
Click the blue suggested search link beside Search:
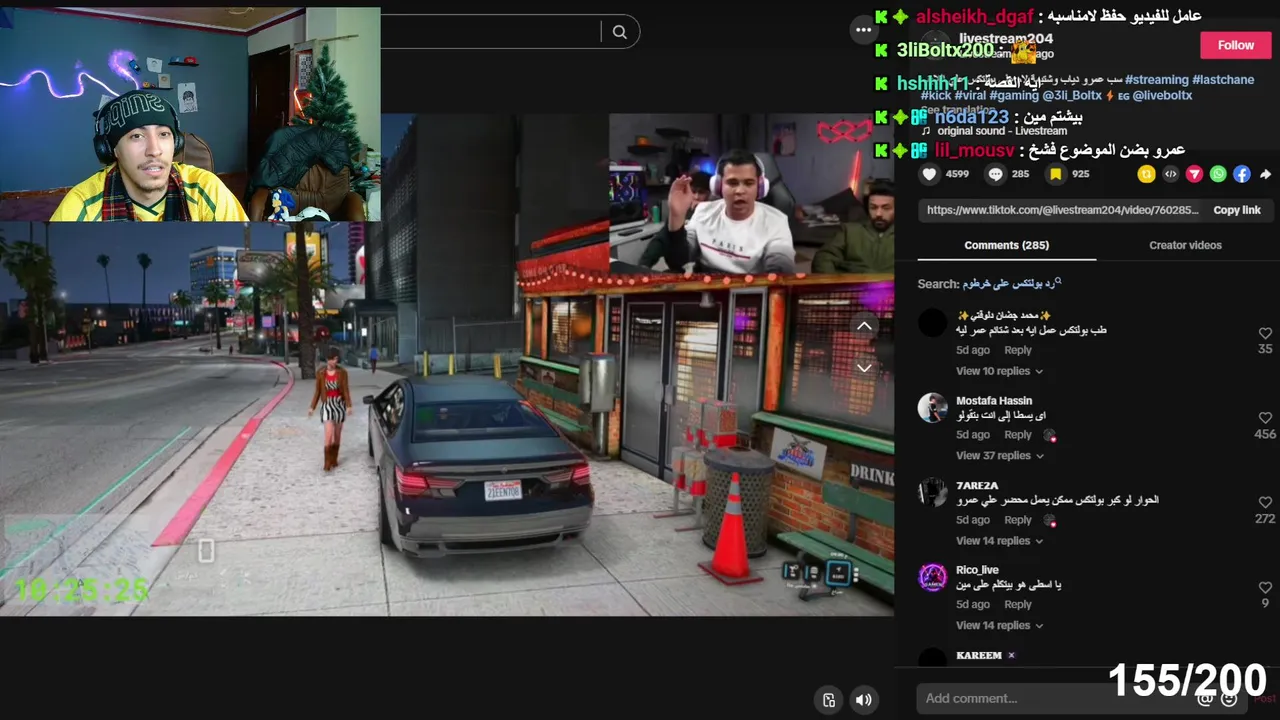(1011, 284)
